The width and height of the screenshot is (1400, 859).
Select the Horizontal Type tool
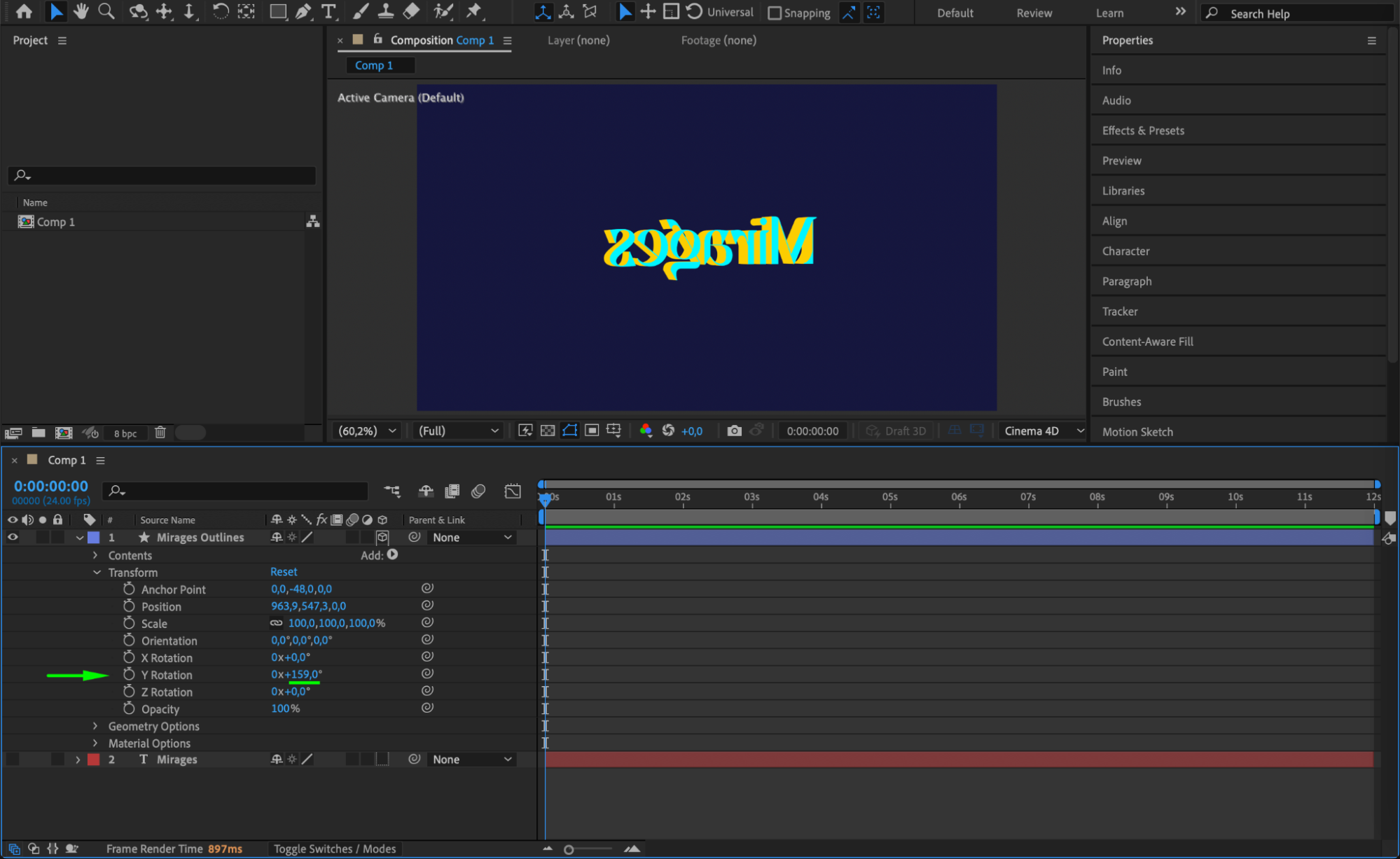(328, 11)
